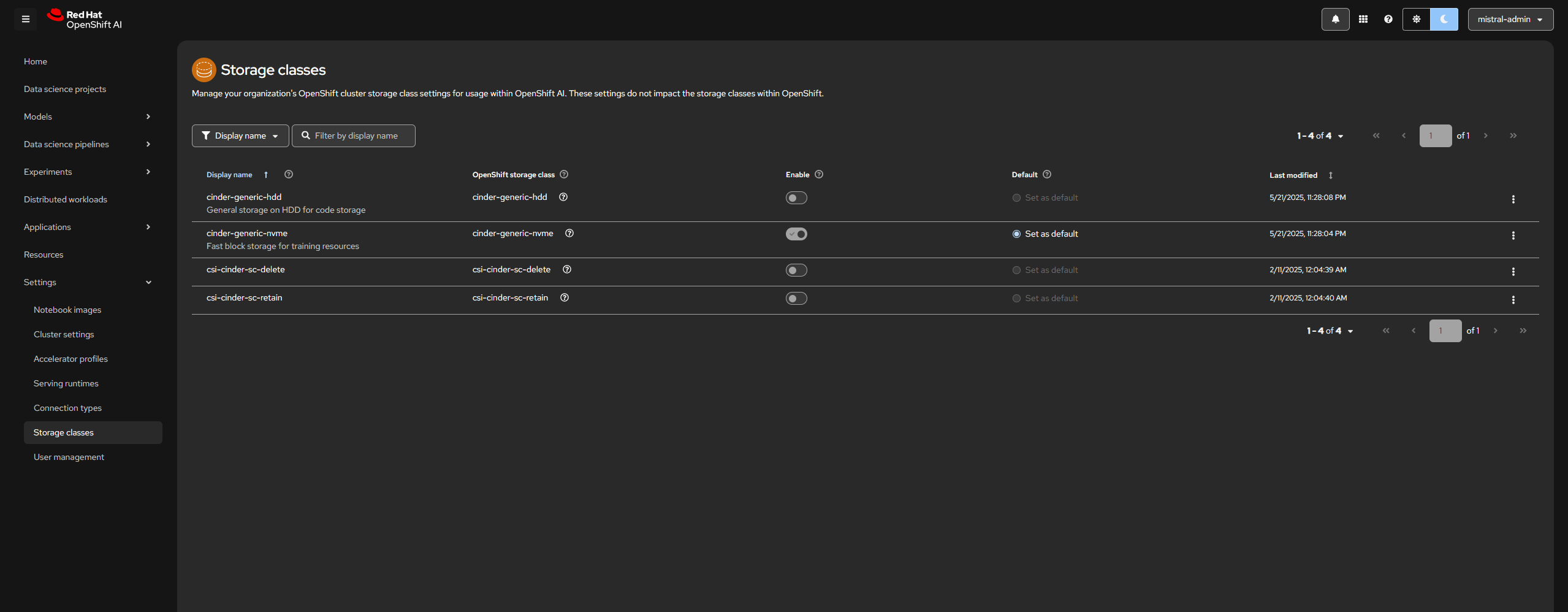Show help for Default column
This screenshot has height=612, width=1568.
(1047, 175)
